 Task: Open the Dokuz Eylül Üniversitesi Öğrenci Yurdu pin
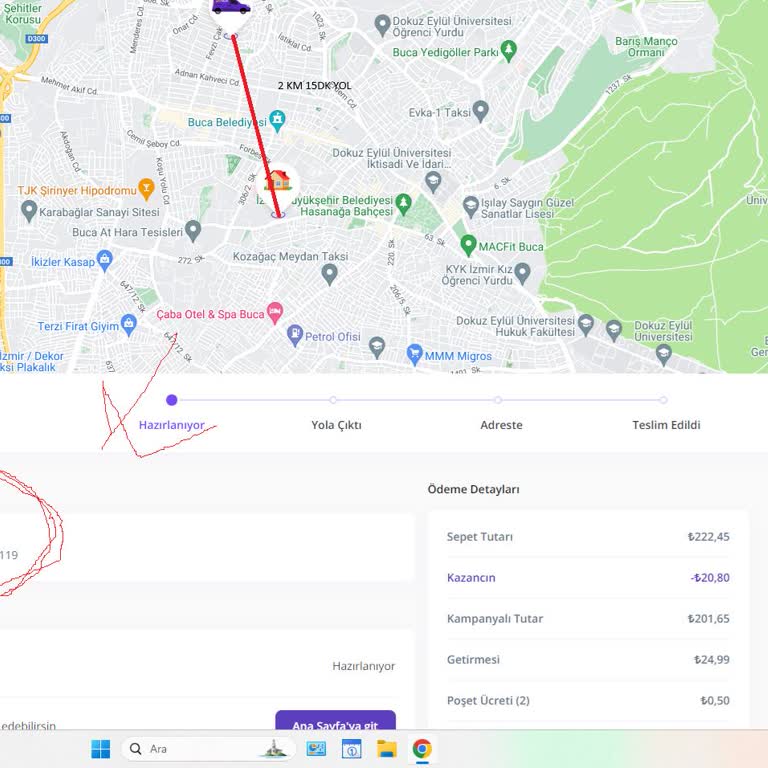click(382, 25)
